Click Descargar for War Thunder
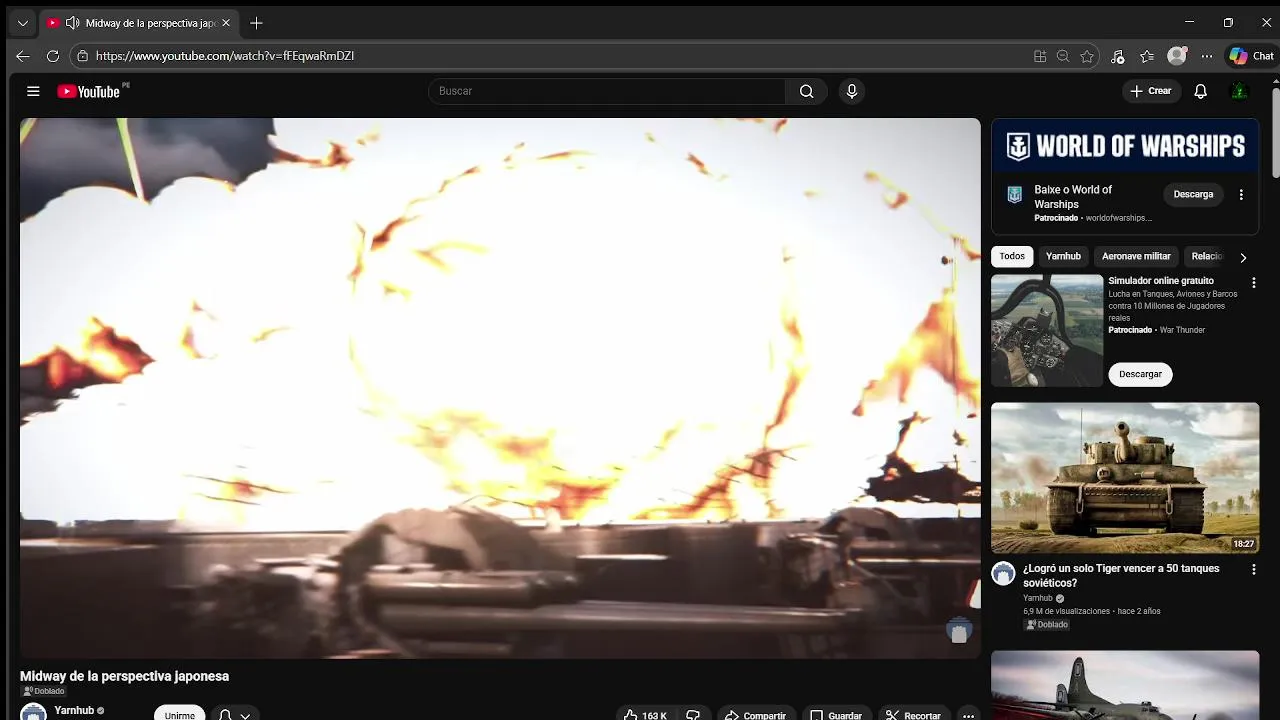Viewport: 1280px width, 720px height. pos(1140,374)
